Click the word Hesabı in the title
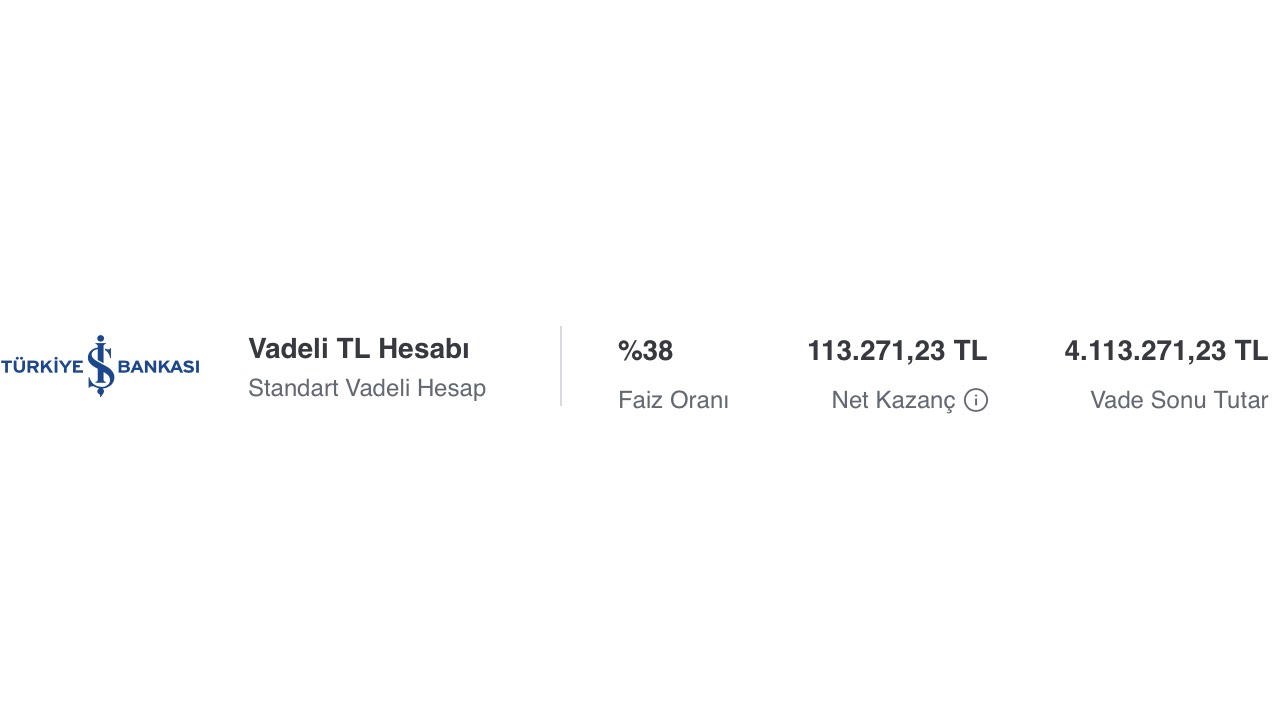The height and width of the screenshot is (720, 1280). (424, 349)
